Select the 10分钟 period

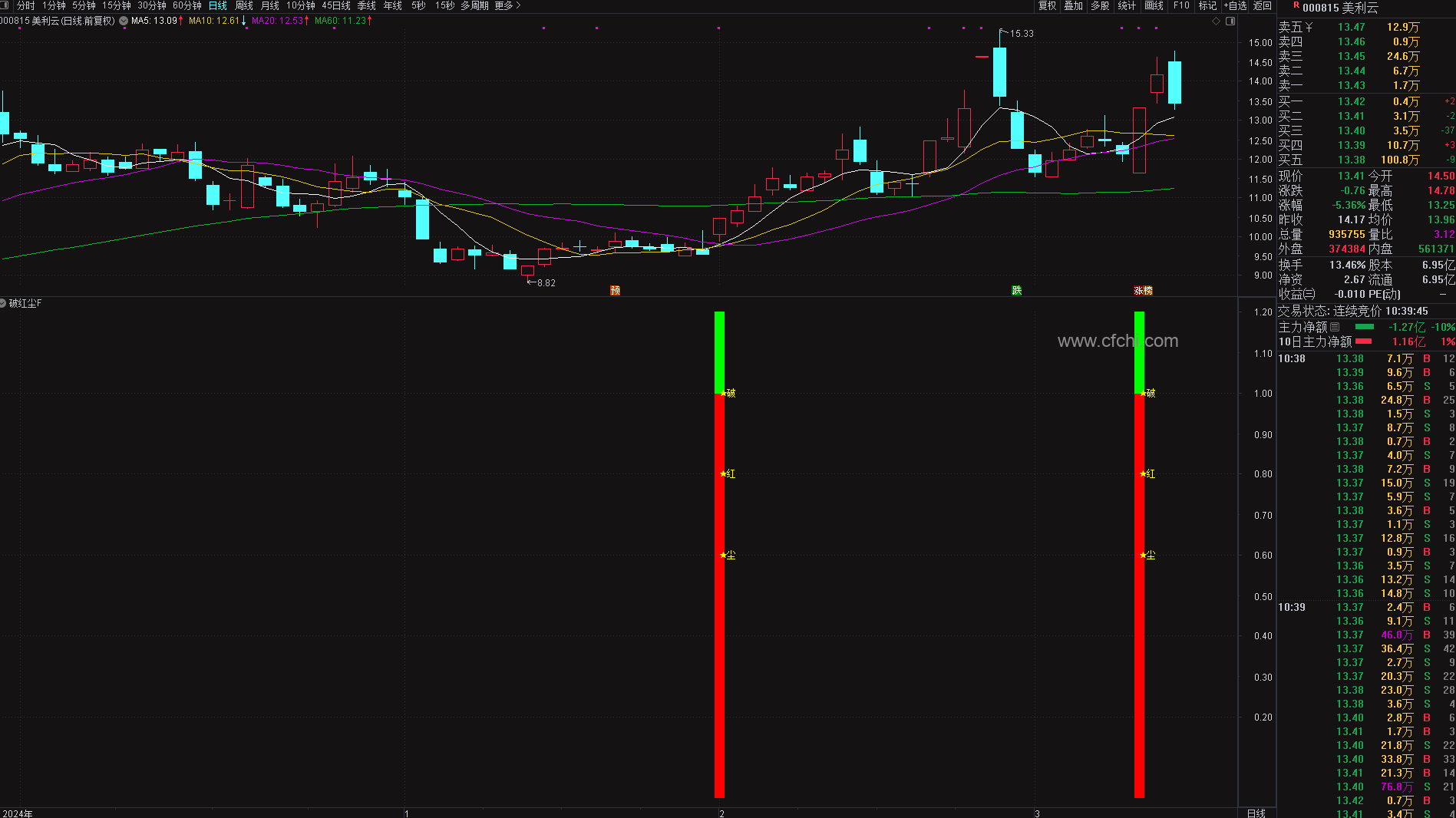[x=301, y=5]
